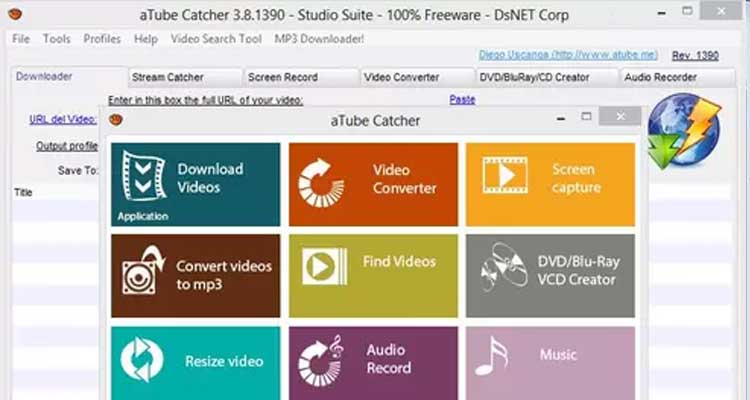Close the aTube Catcher popup window
Viewport: 750px width, 400px height.
(x=620, y=116)
